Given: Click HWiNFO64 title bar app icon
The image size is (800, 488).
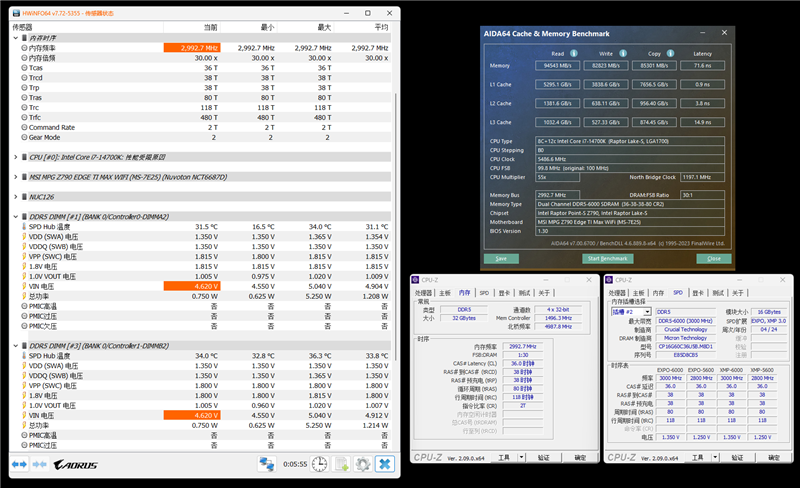Looking at the screenshot, I should 16,13.
